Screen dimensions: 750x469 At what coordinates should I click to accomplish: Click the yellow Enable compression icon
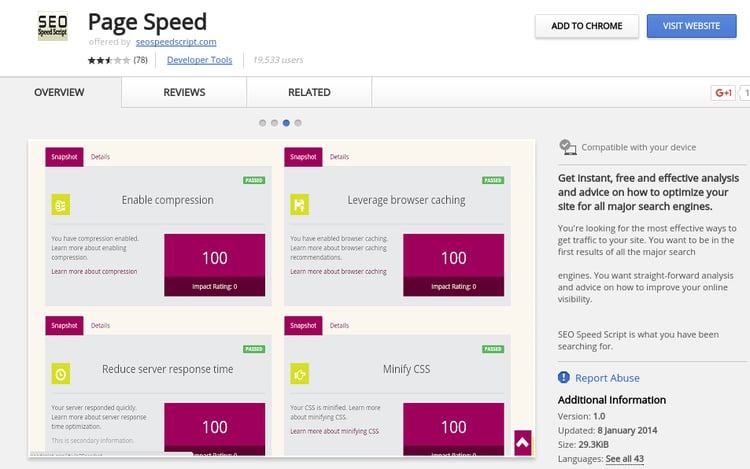(x=61, y=205)
